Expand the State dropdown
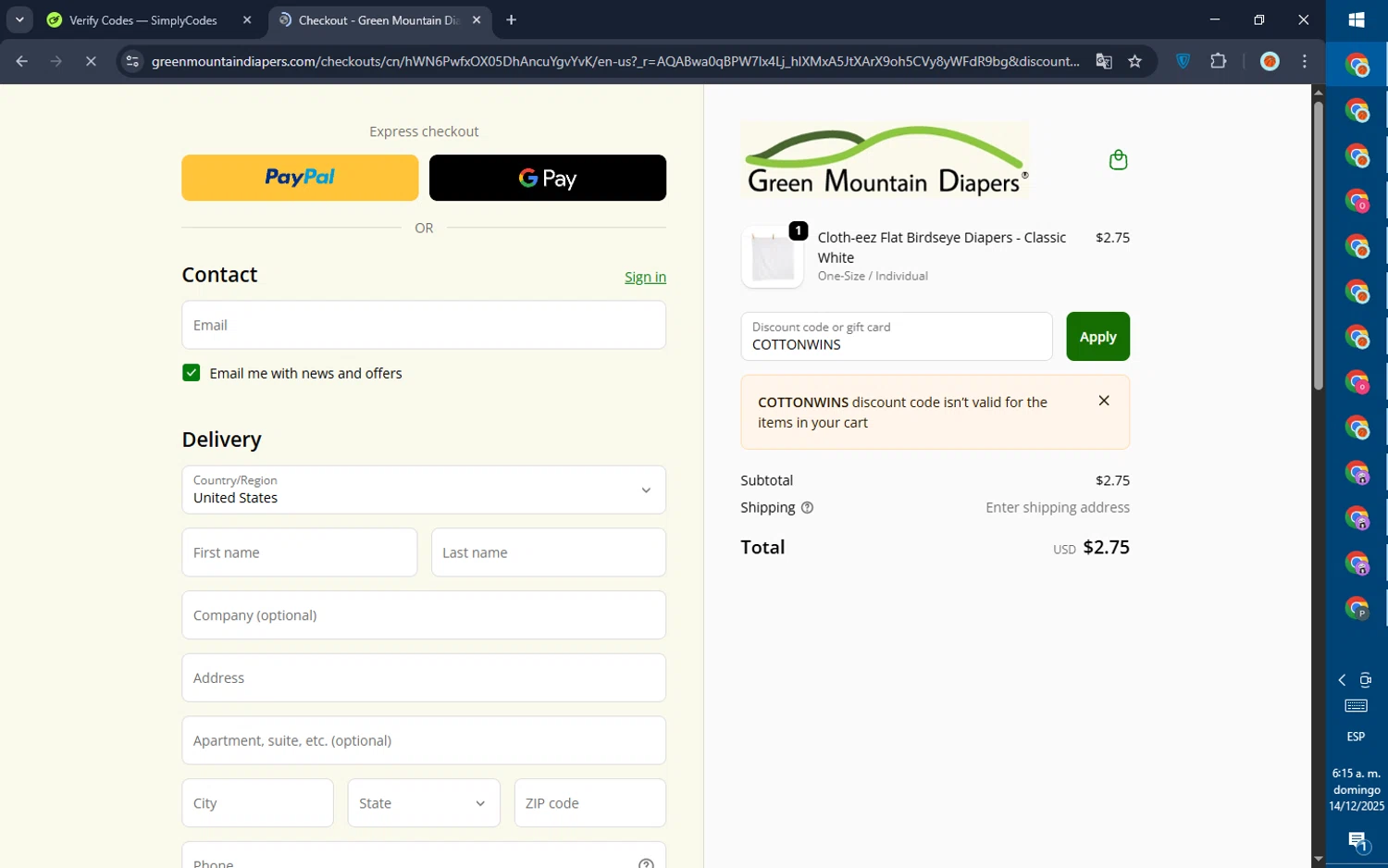Image resolution: width=1388 pixels, height=868 pixels. [424, 803]
